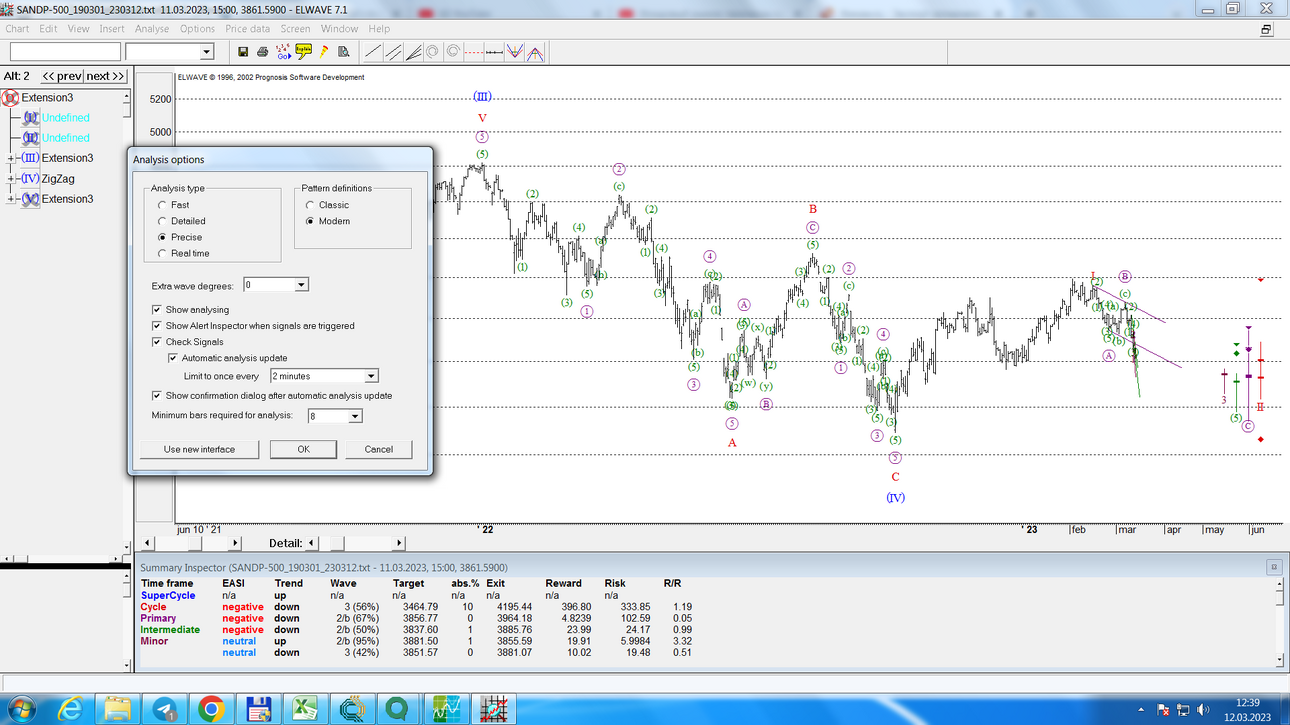Image resolution: width=1290 pixels, height=725 pixels.
Task: Open the Chart menu
Action: click(x=17, y=29)
